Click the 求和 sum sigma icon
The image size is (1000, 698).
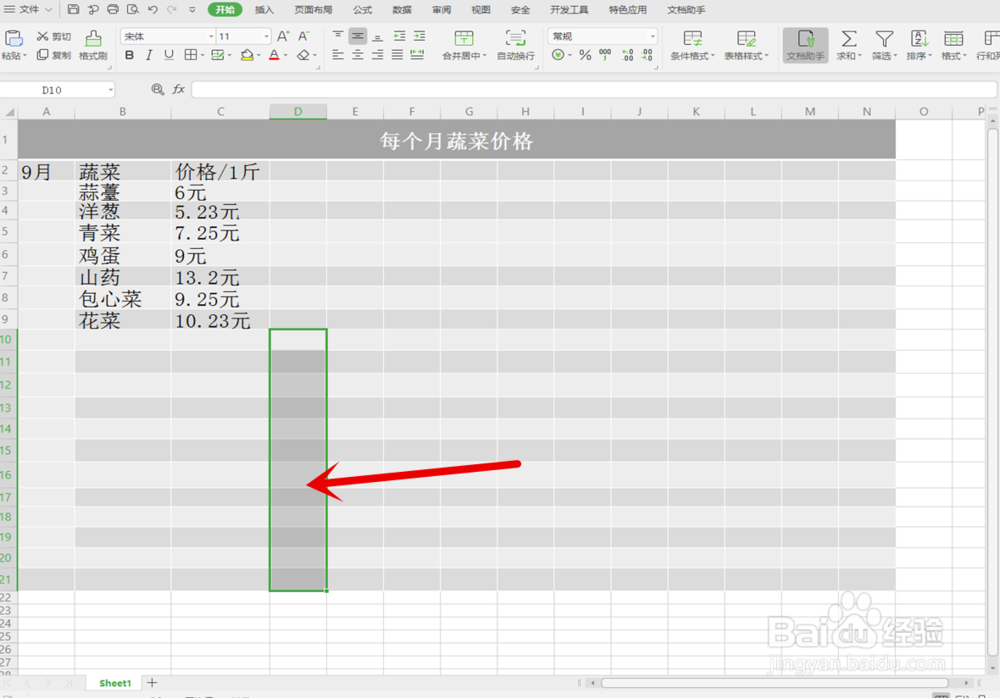(848, 38)
